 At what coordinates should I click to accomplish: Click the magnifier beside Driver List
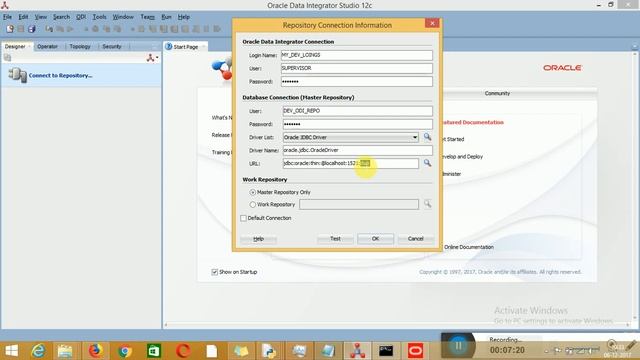[427, 137]
